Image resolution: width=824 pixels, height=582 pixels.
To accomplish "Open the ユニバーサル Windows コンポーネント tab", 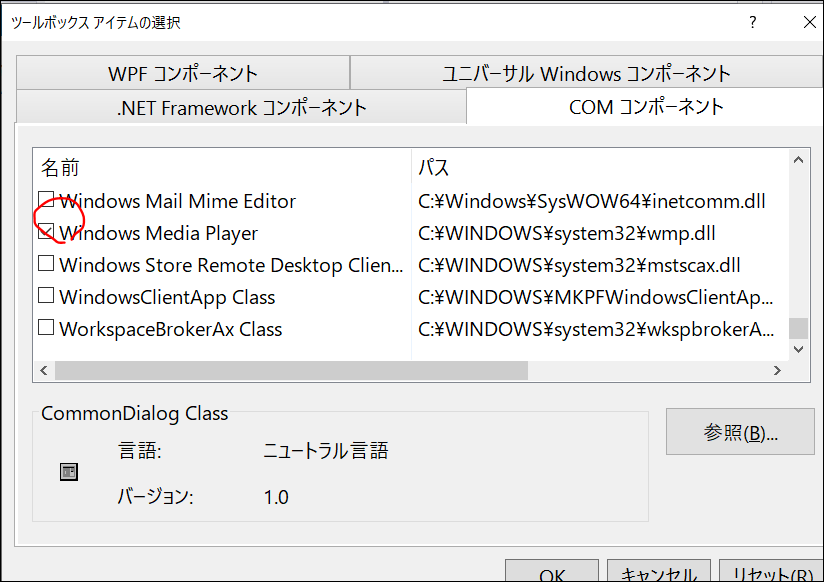I will (586, 73).
